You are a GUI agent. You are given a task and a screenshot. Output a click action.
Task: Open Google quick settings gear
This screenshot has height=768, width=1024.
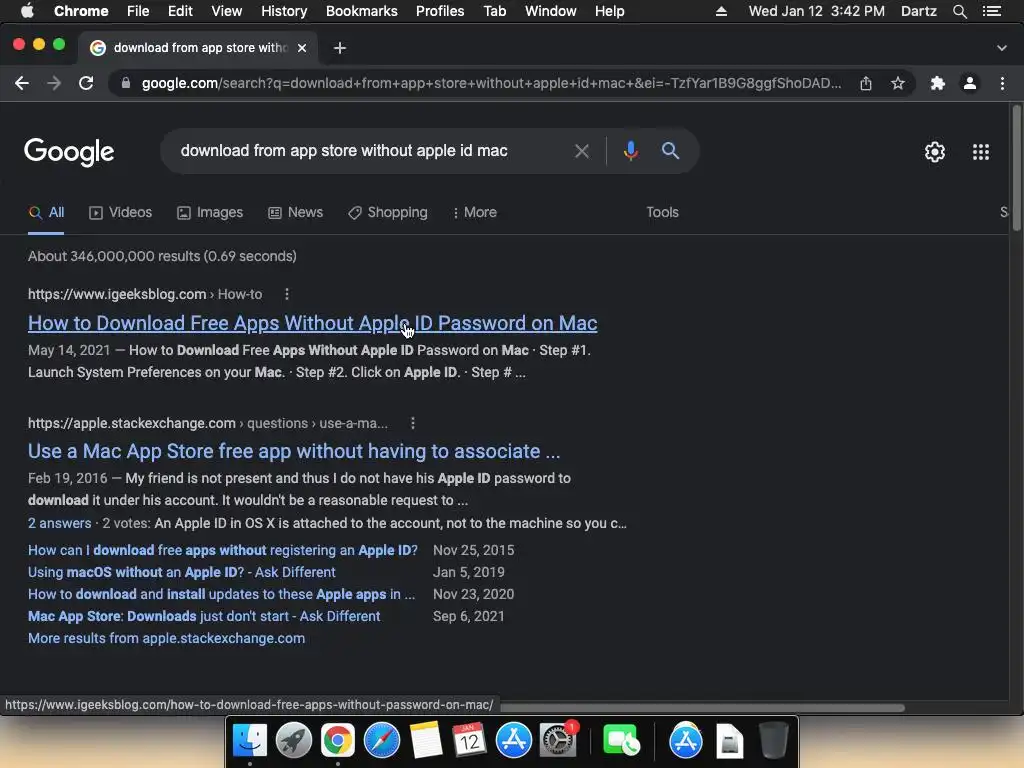935,152
